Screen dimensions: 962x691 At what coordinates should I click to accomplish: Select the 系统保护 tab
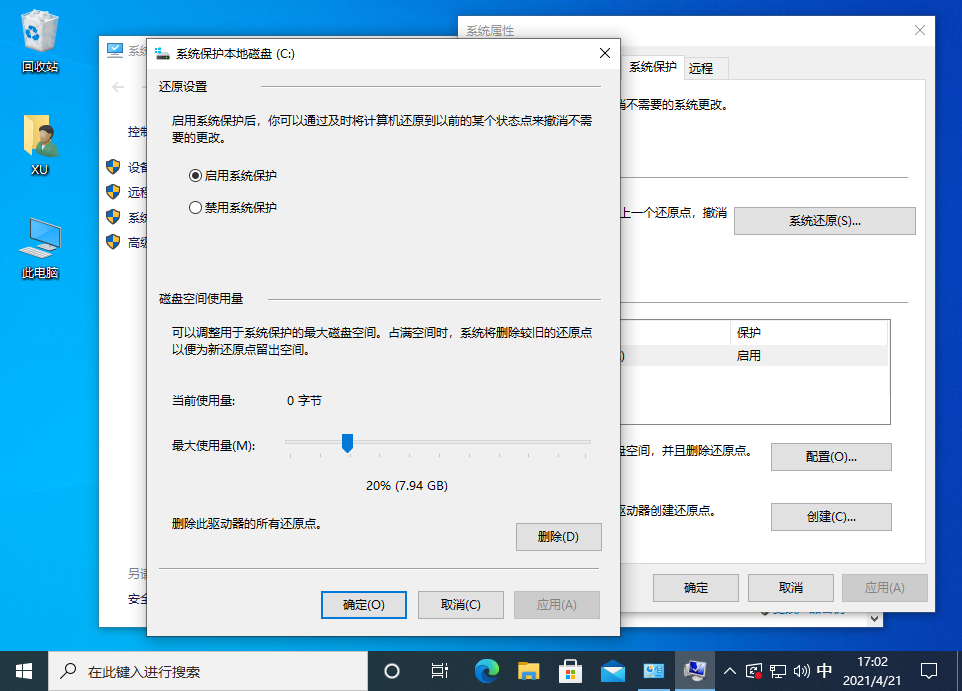click(651, 68)
